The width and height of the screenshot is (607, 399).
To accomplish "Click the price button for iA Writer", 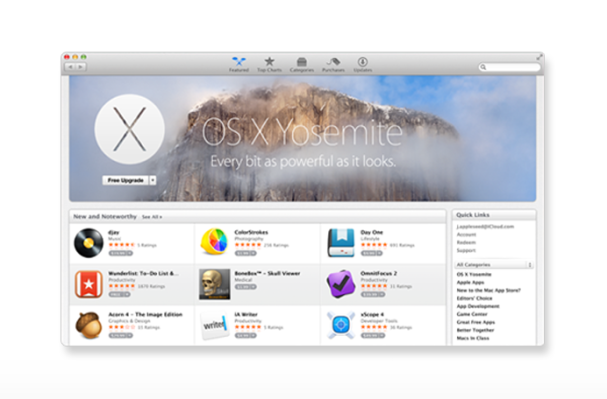I will [x=245, y=336].
